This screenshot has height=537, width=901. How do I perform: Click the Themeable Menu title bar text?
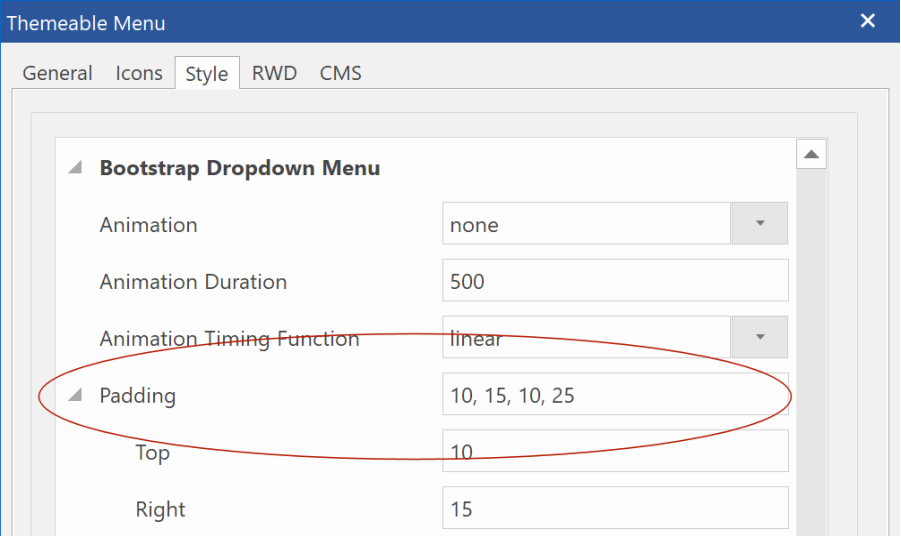[x=86, y=23]
